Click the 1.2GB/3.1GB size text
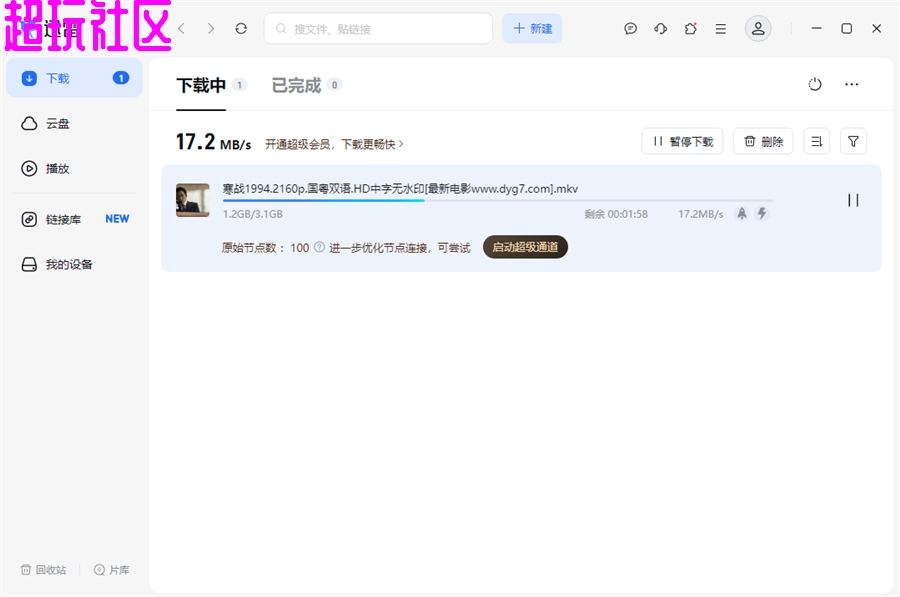900x597 pixels. (x=253, y=214)
